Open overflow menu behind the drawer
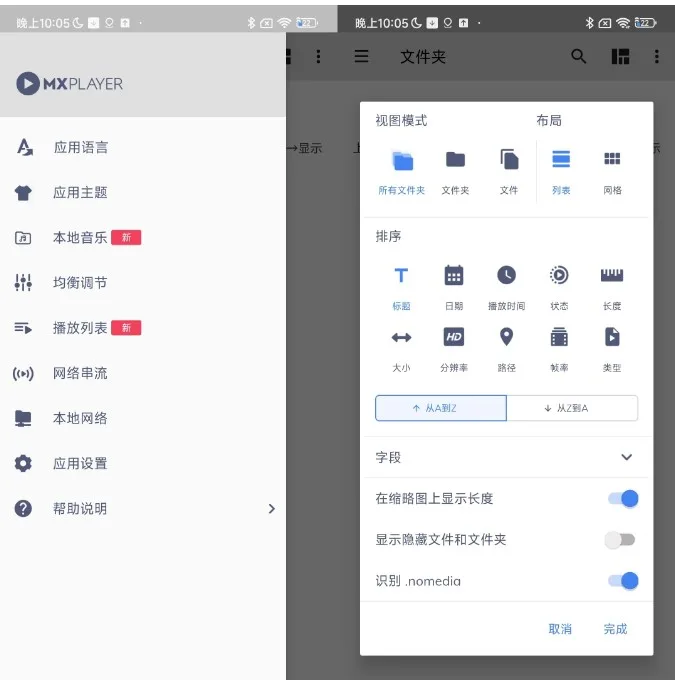675x680 pixels. 318,56
